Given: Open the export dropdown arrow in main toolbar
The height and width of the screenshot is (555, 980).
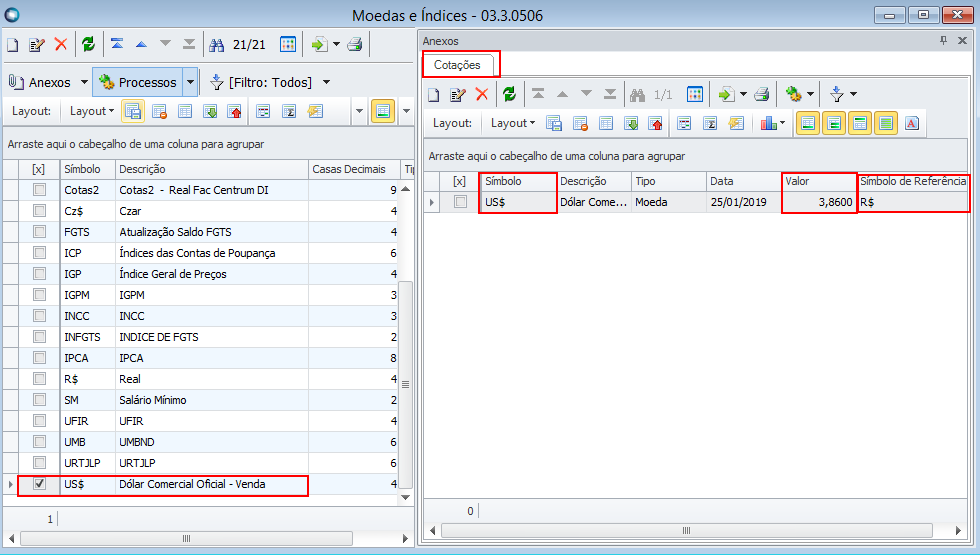Looking at the screenshot, I should pos(336,44).
